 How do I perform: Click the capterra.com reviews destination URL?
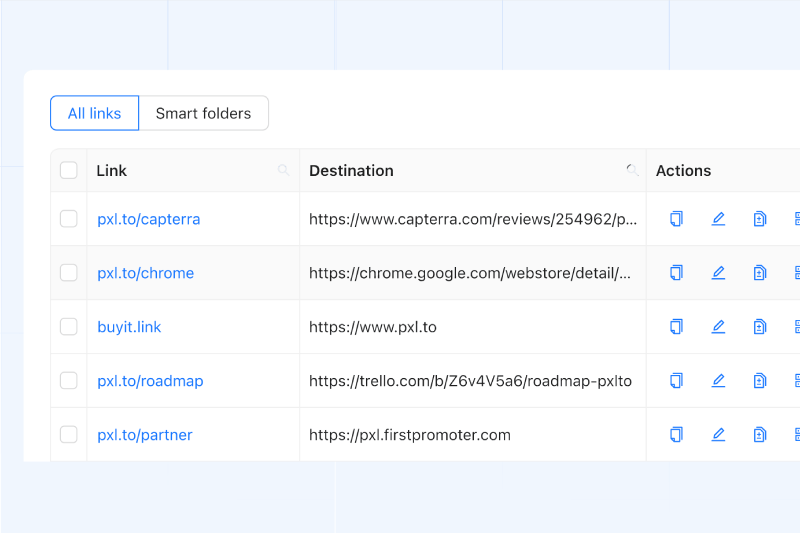[473, 219]
